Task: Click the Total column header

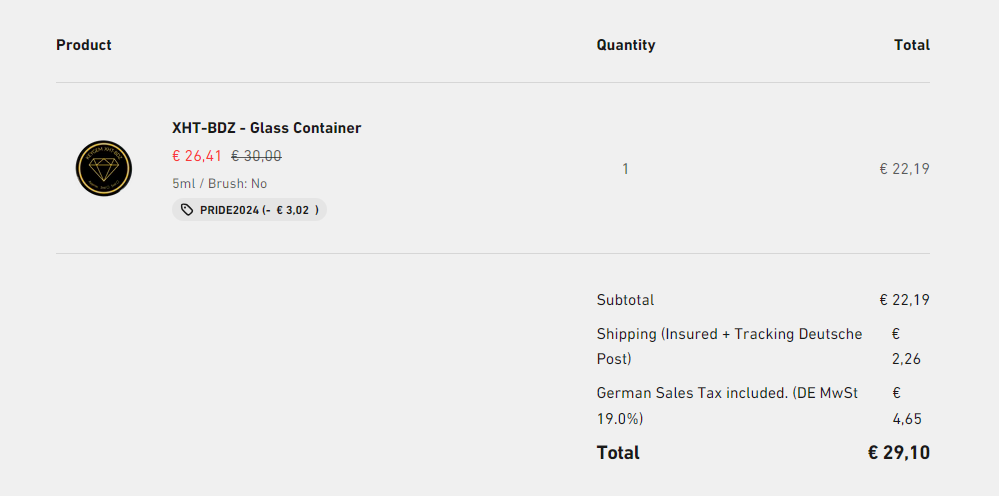Action: pyautogui.click(x=912, y=45)
